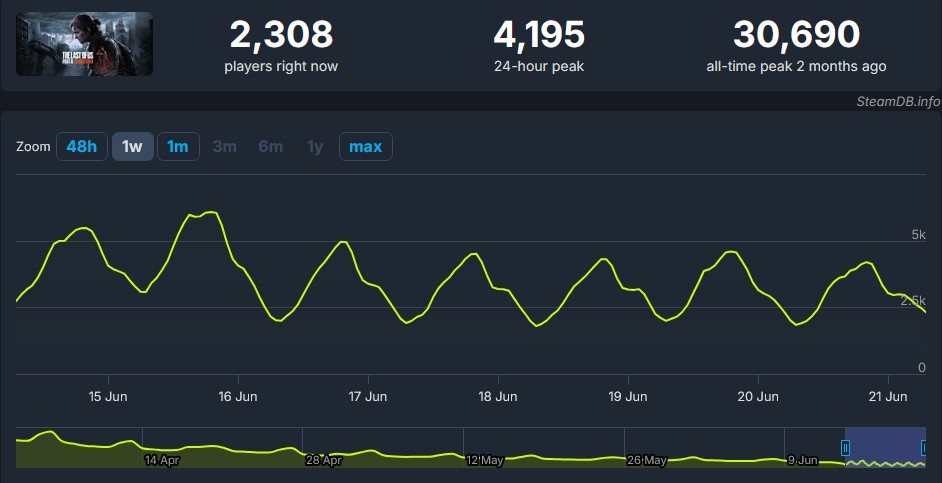
Task: Click the 0 y-axis label
Action: tap(922, 368)
